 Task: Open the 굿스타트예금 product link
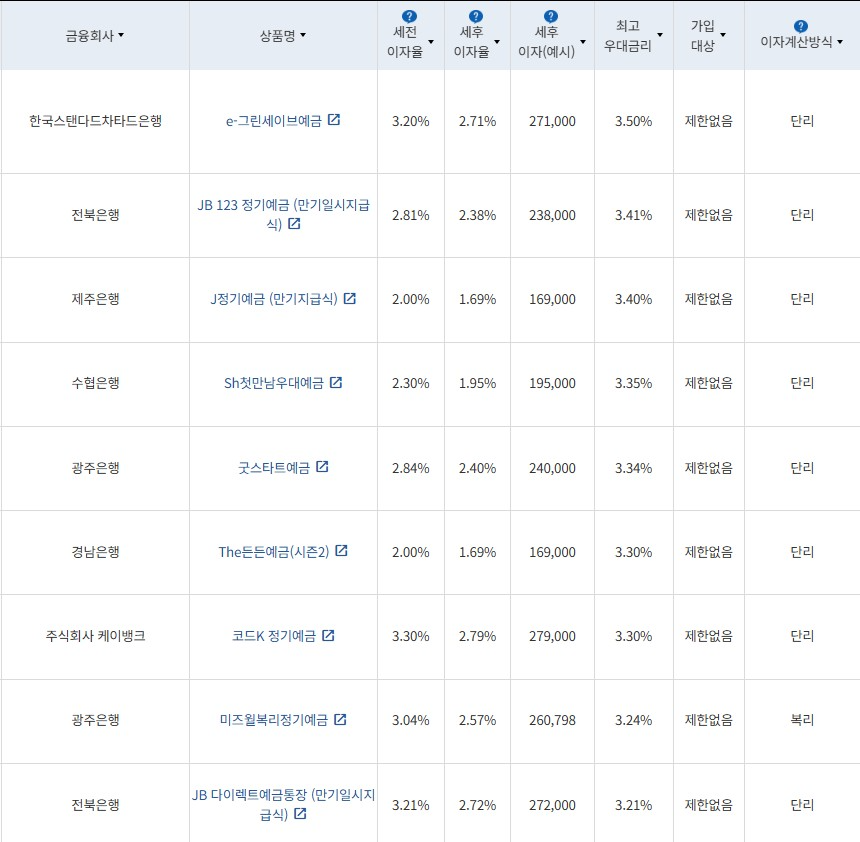(274, 468)
